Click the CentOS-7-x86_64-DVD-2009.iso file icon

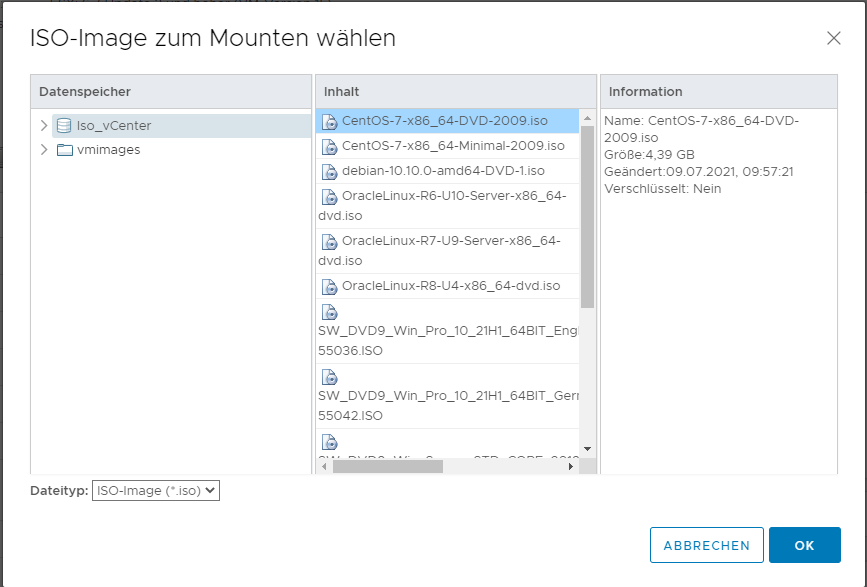(329, 120)
